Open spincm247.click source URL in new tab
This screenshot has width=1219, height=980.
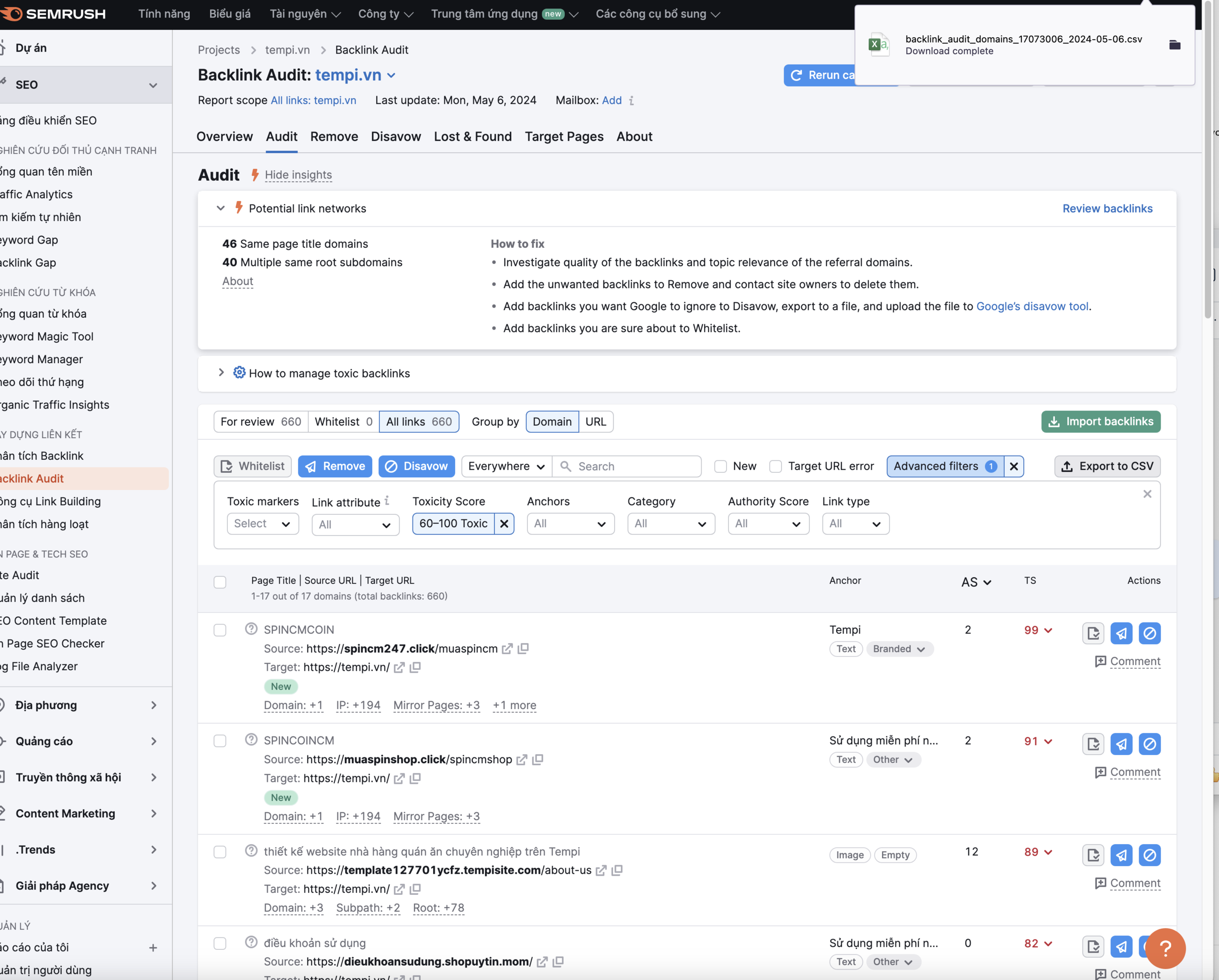tap(507, 649)
